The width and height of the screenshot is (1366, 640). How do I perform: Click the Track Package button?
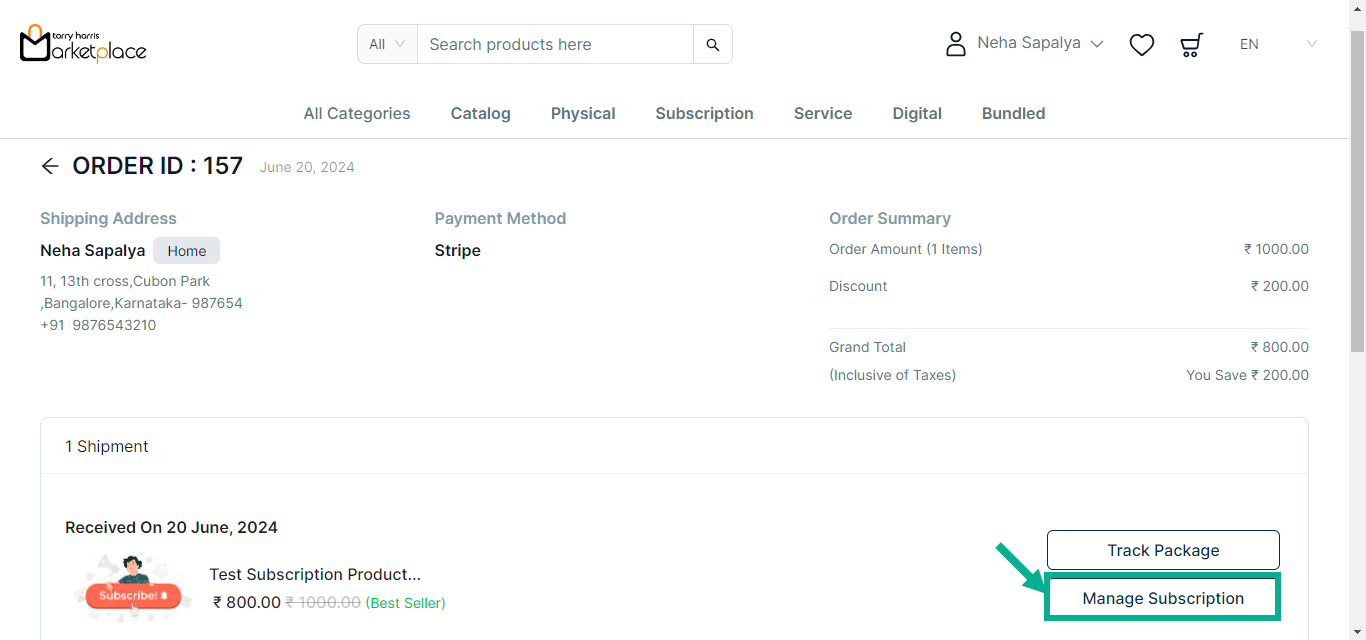pos(1163,550)
